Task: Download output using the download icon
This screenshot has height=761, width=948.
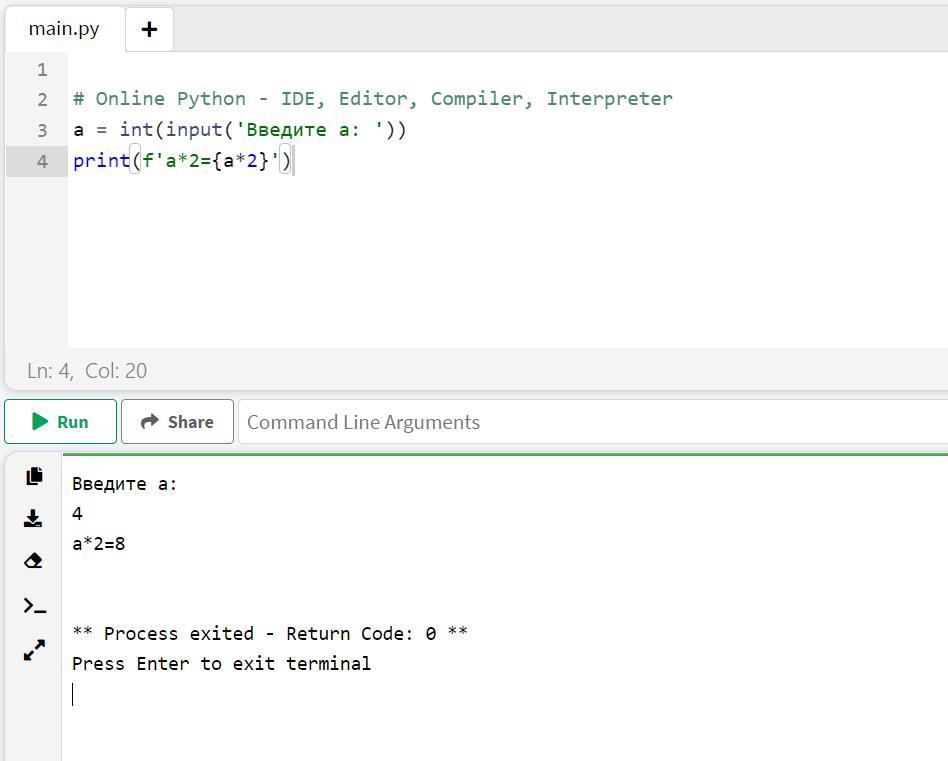Action: point(33,518)
